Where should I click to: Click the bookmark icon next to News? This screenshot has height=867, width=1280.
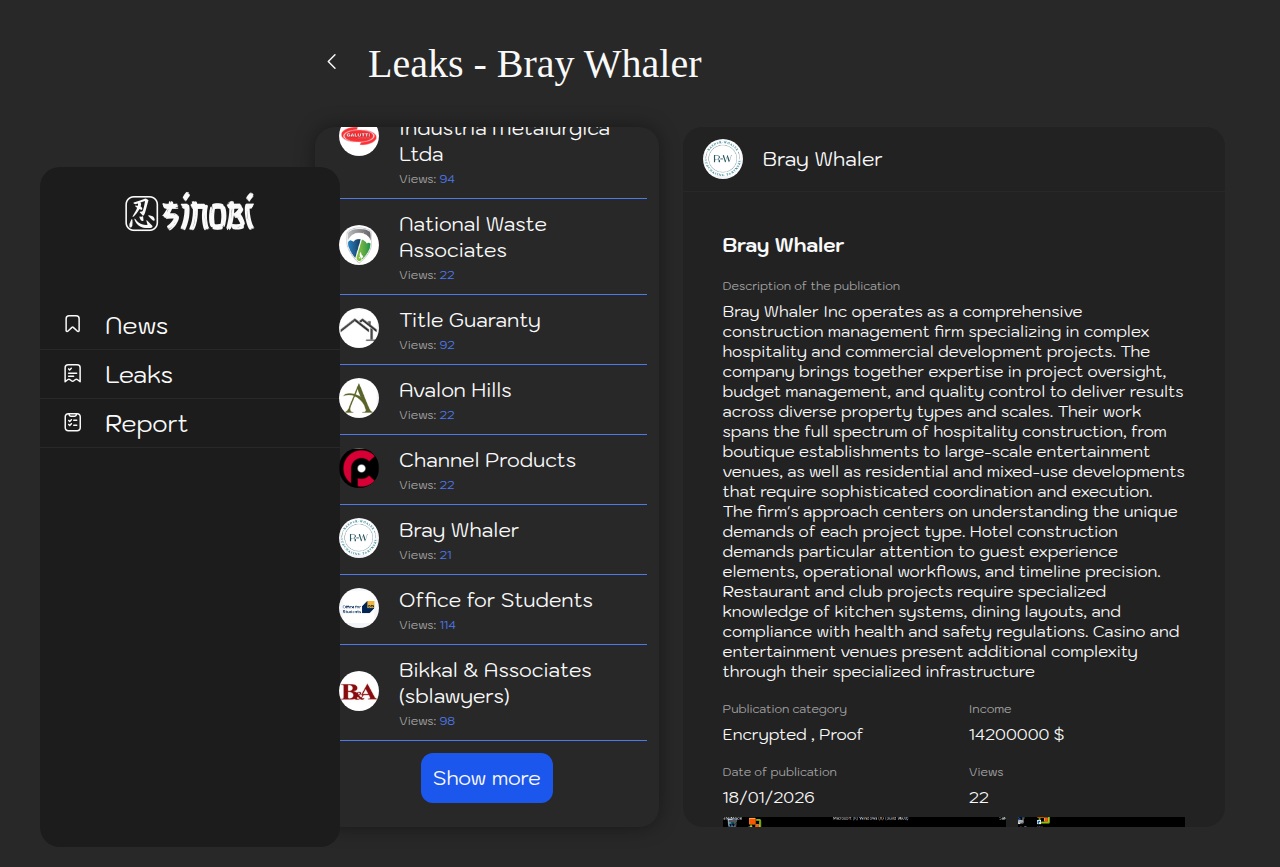(72, 324)
